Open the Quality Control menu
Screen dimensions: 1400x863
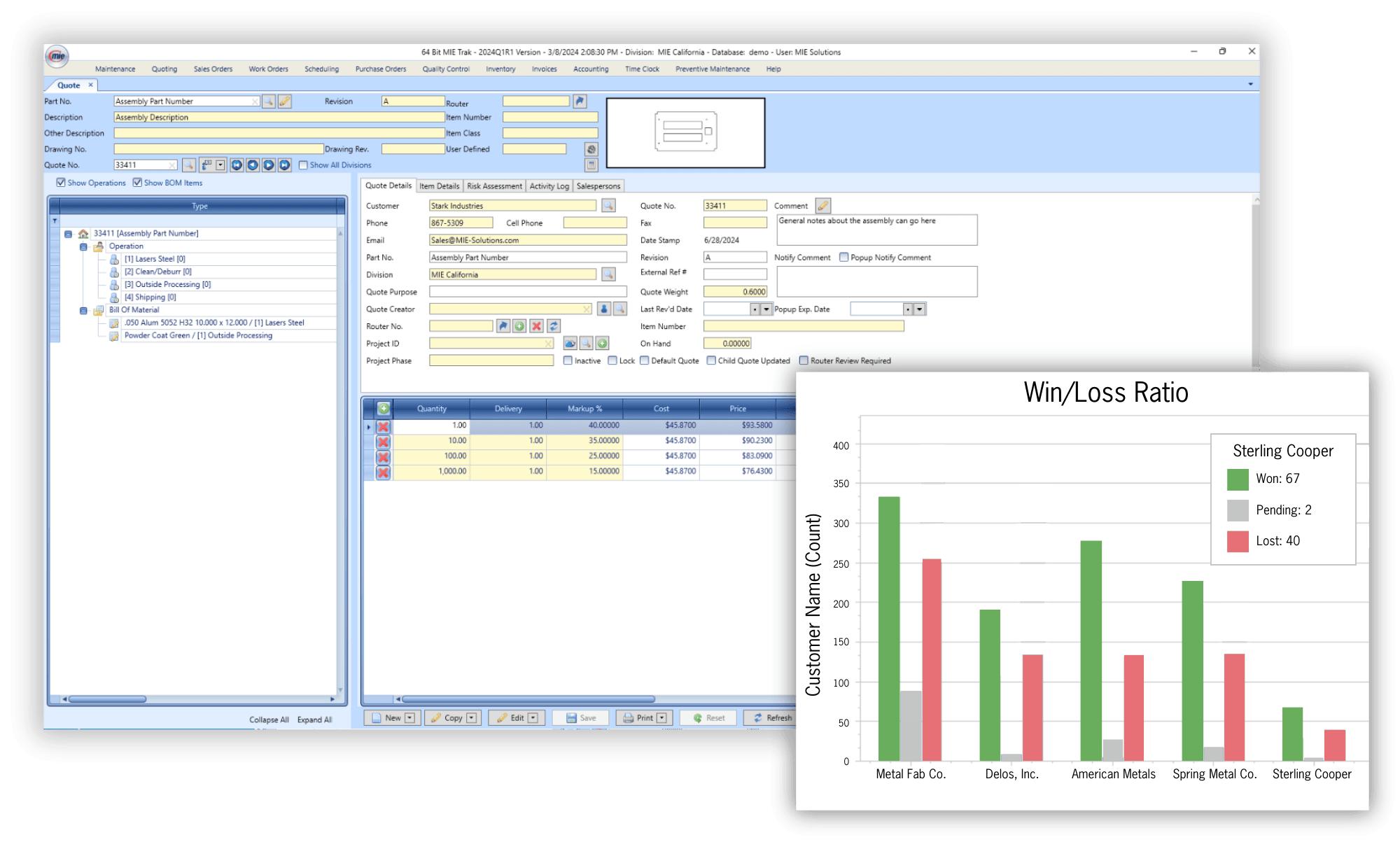445,69
